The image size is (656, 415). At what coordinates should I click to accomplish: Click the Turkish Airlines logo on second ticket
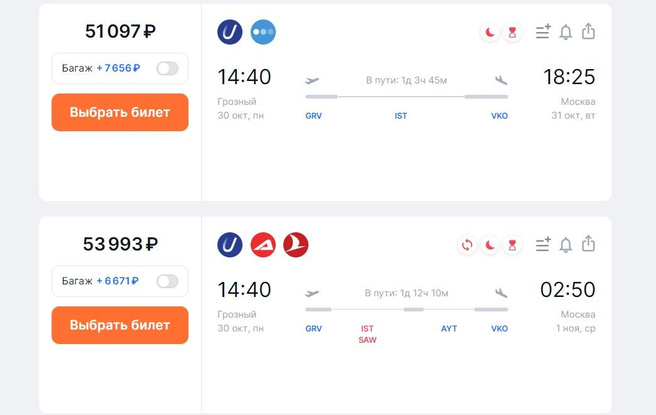(296, 245)
